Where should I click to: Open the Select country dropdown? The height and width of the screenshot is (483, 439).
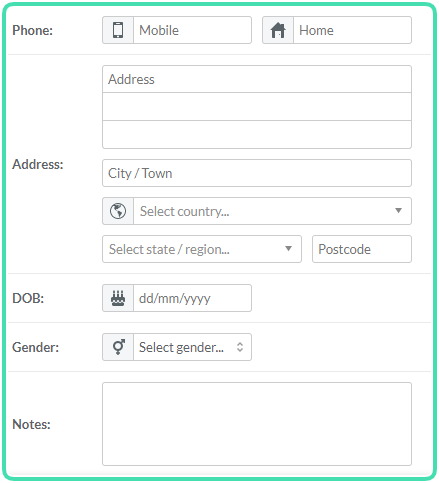(272, 211)
